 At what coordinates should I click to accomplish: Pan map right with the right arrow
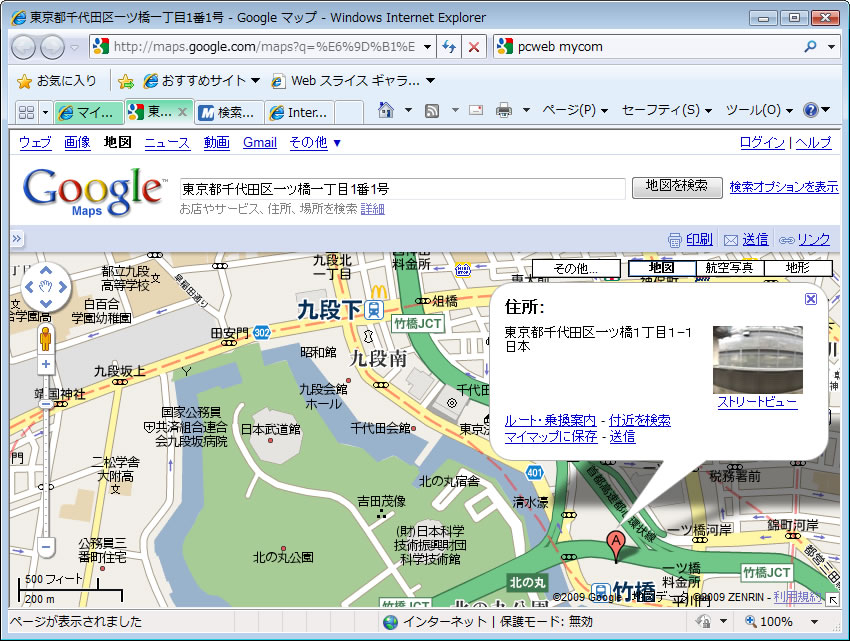[63, 287]
